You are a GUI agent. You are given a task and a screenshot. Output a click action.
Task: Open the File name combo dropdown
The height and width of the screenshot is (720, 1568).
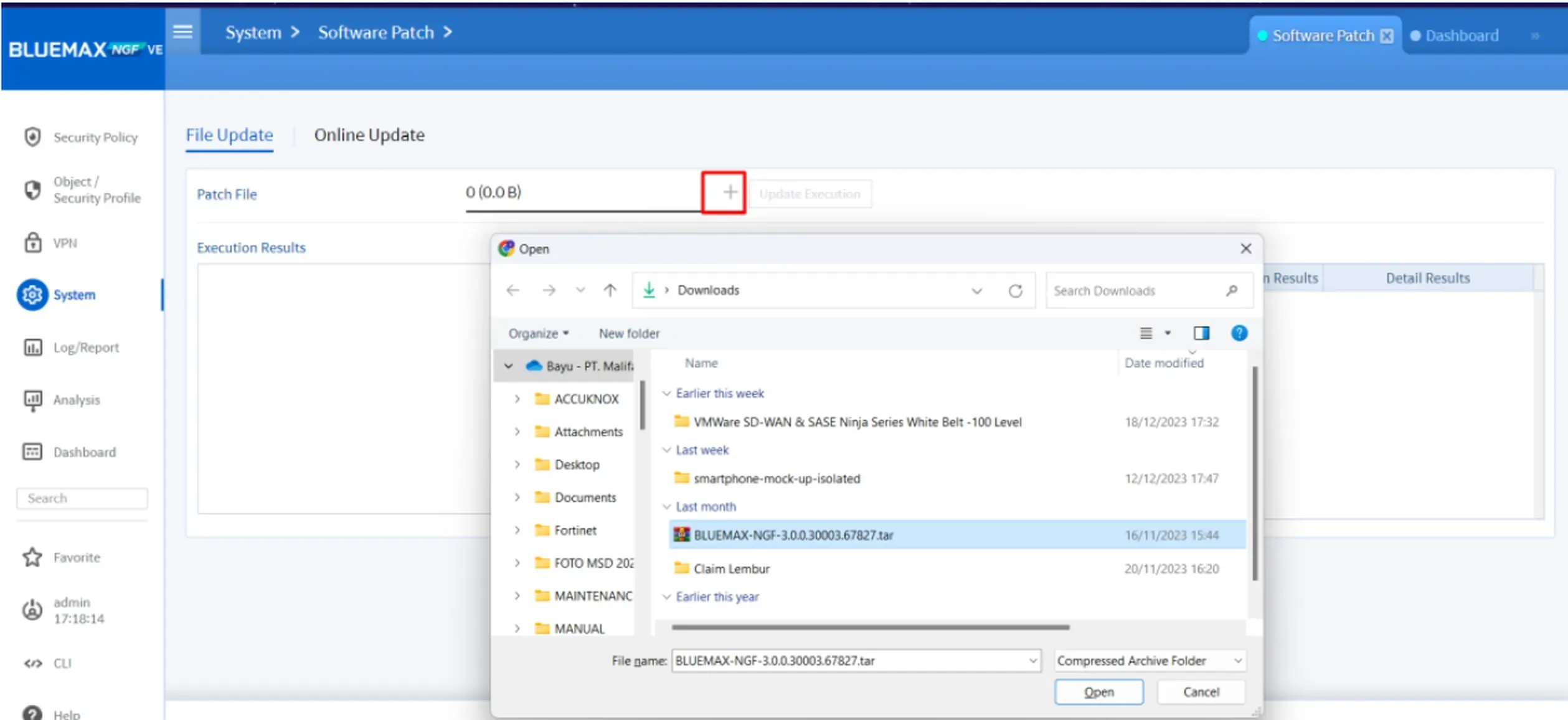click(1034, 661)
